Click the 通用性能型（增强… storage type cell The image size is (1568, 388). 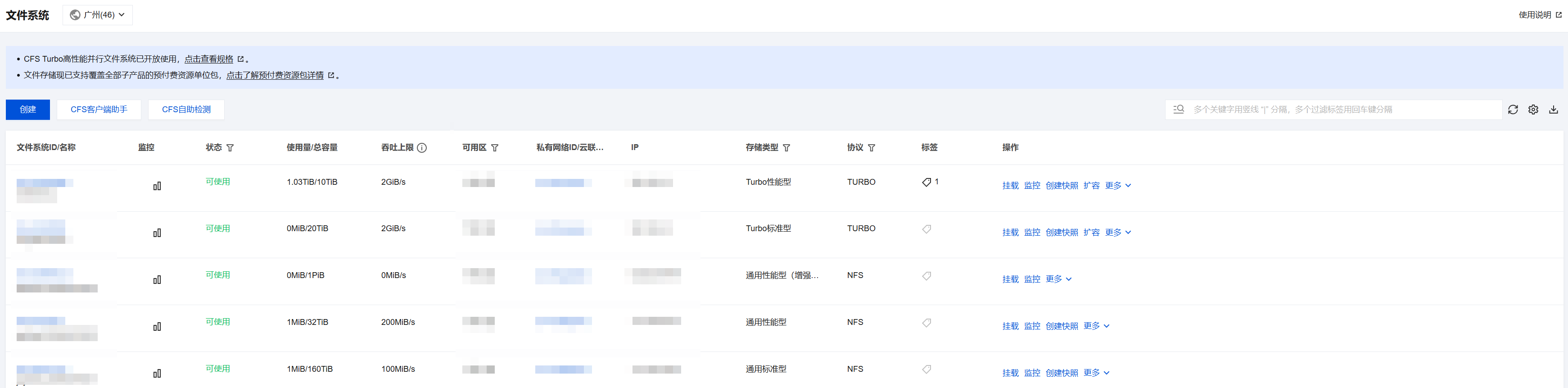point(782,275)
